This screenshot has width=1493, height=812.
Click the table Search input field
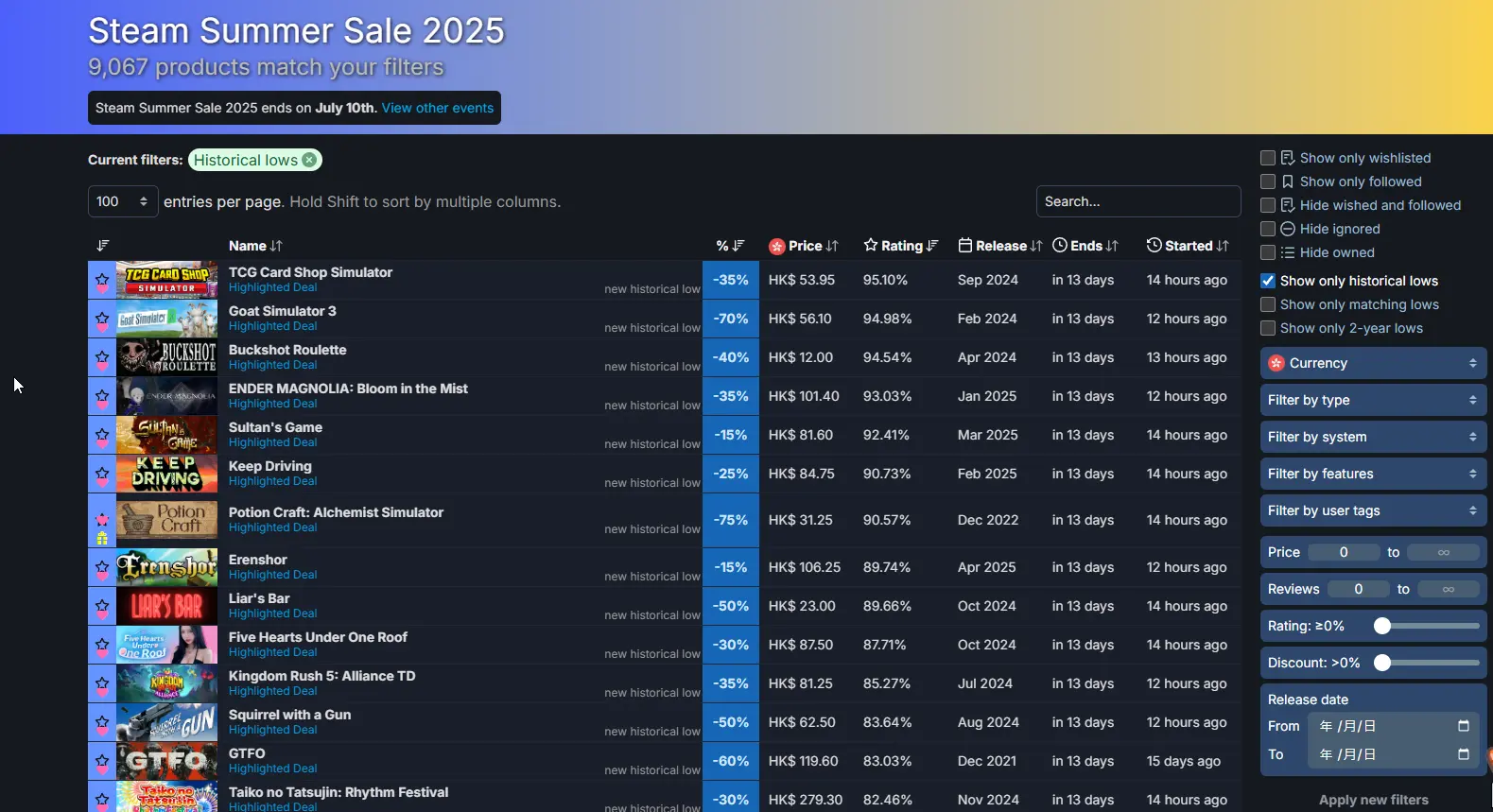(1138, 201)
